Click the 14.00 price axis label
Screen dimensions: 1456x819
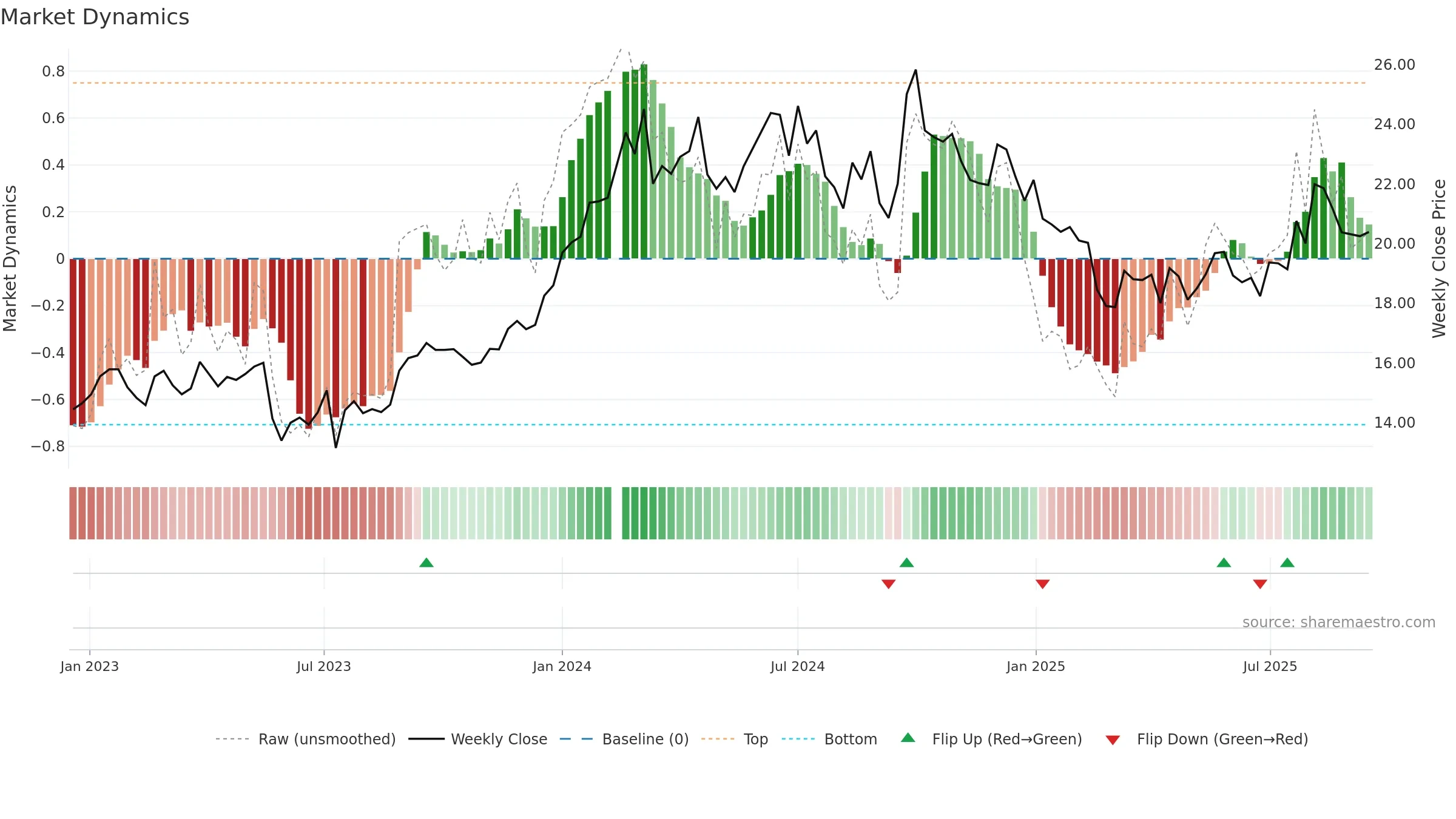(x=1395, y=423)
